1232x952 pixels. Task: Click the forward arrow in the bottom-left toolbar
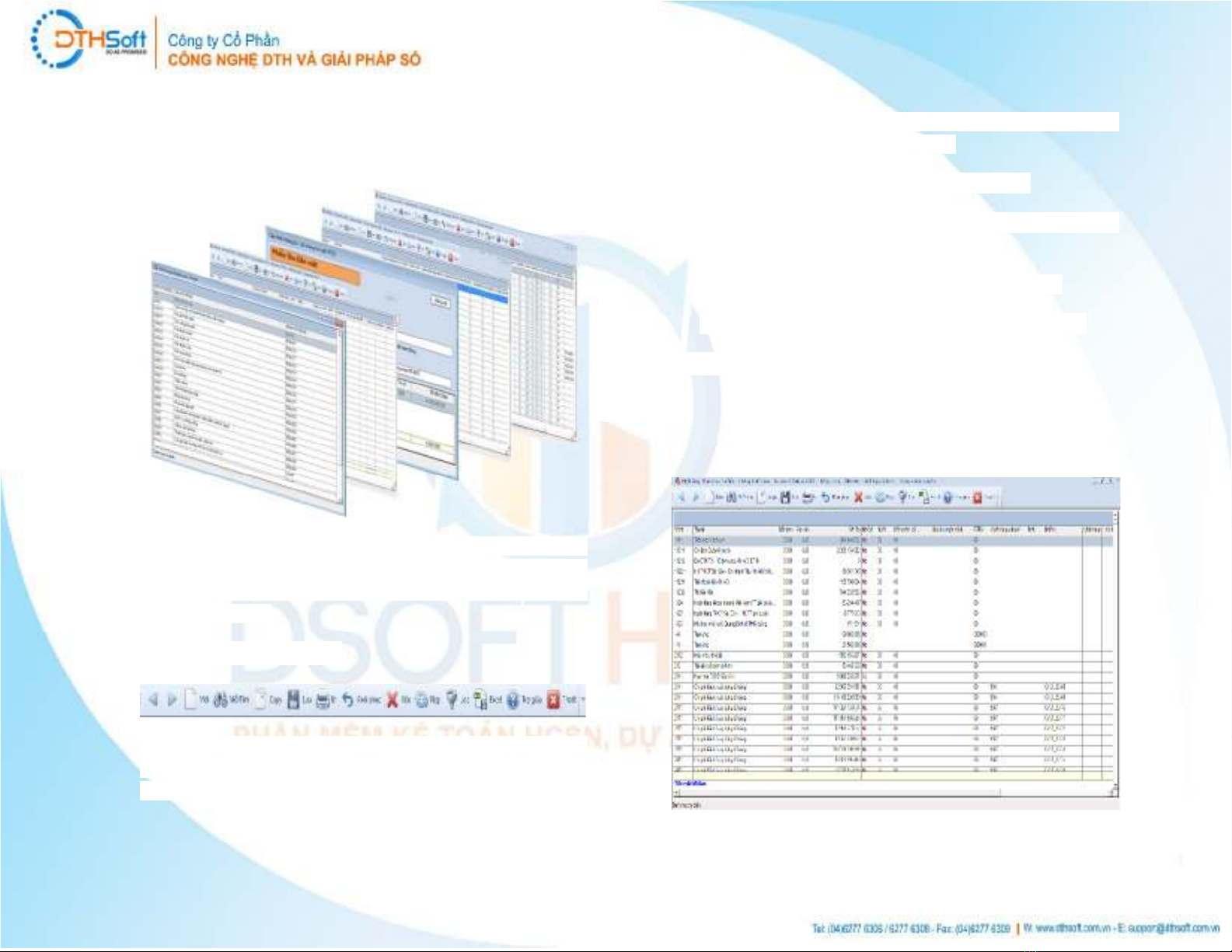pyautogui.click(x=172, y=700)
